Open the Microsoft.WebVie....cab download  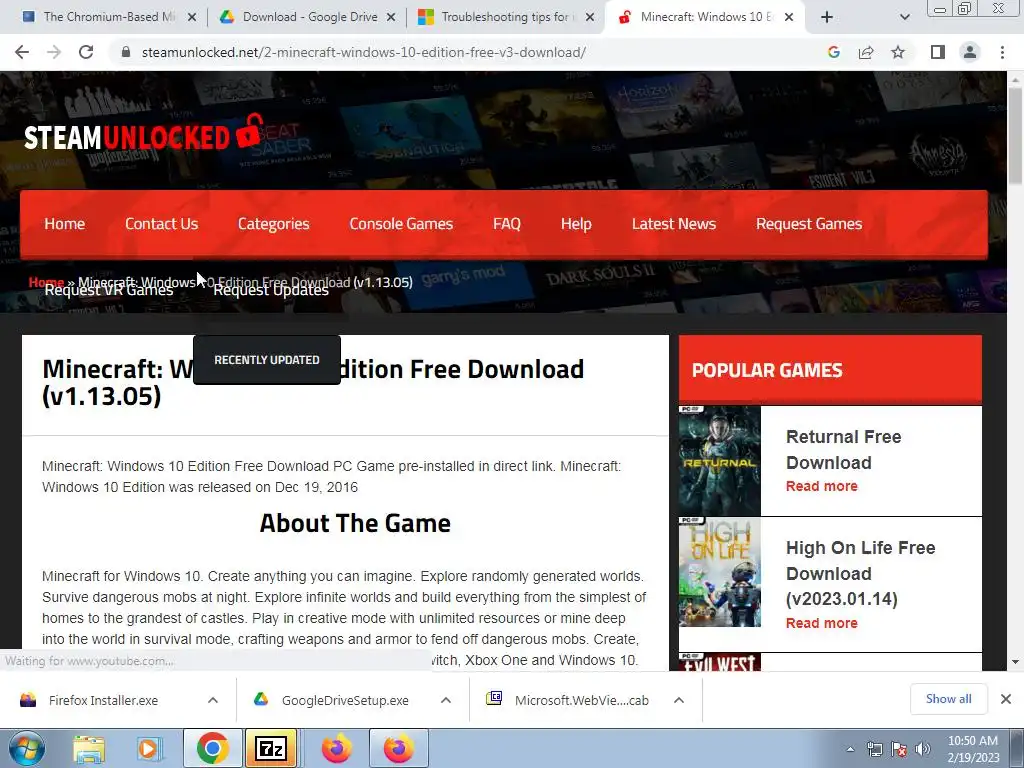point(581,700)
